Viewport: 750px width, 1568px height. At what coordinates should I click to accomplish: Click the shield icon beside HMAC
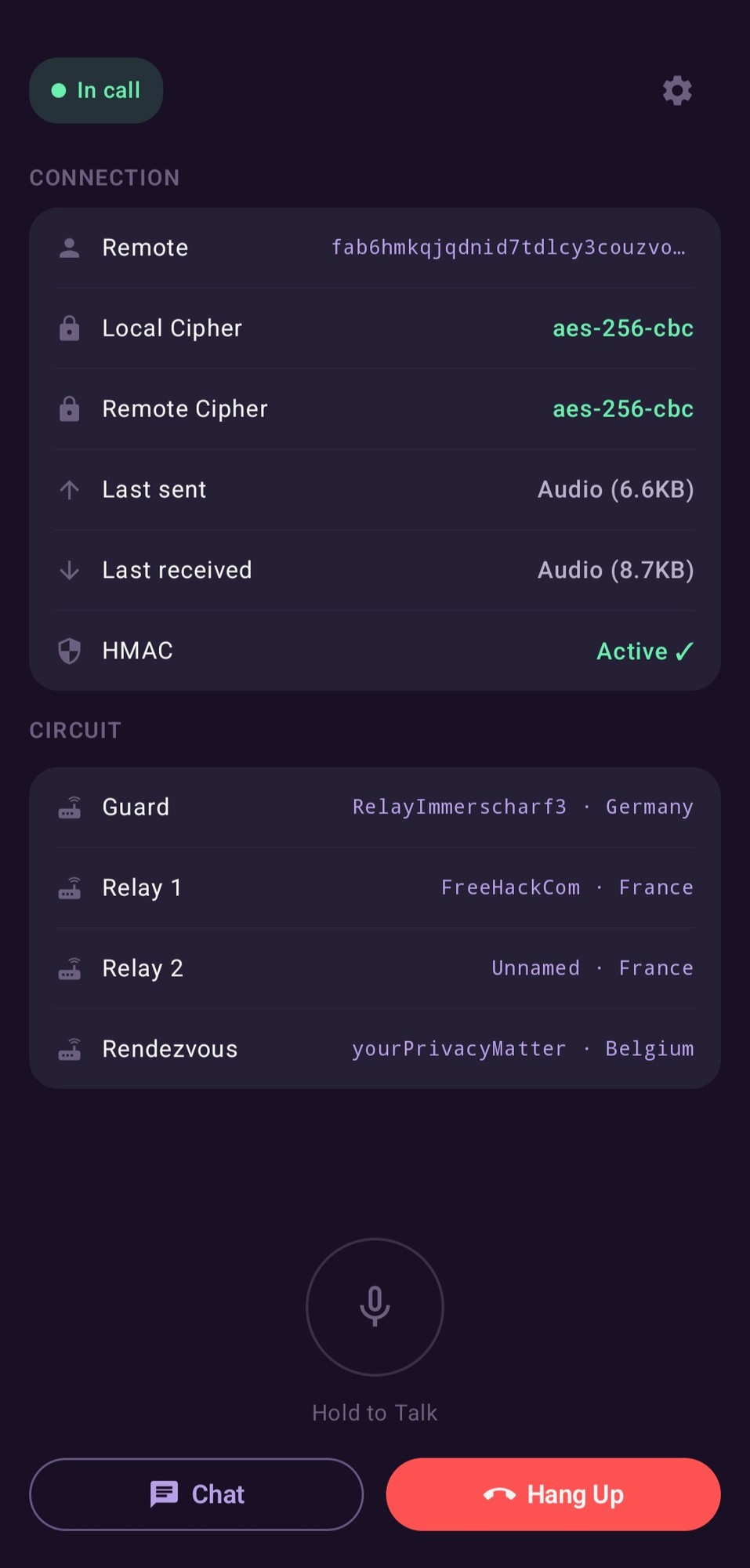(70, 651)
